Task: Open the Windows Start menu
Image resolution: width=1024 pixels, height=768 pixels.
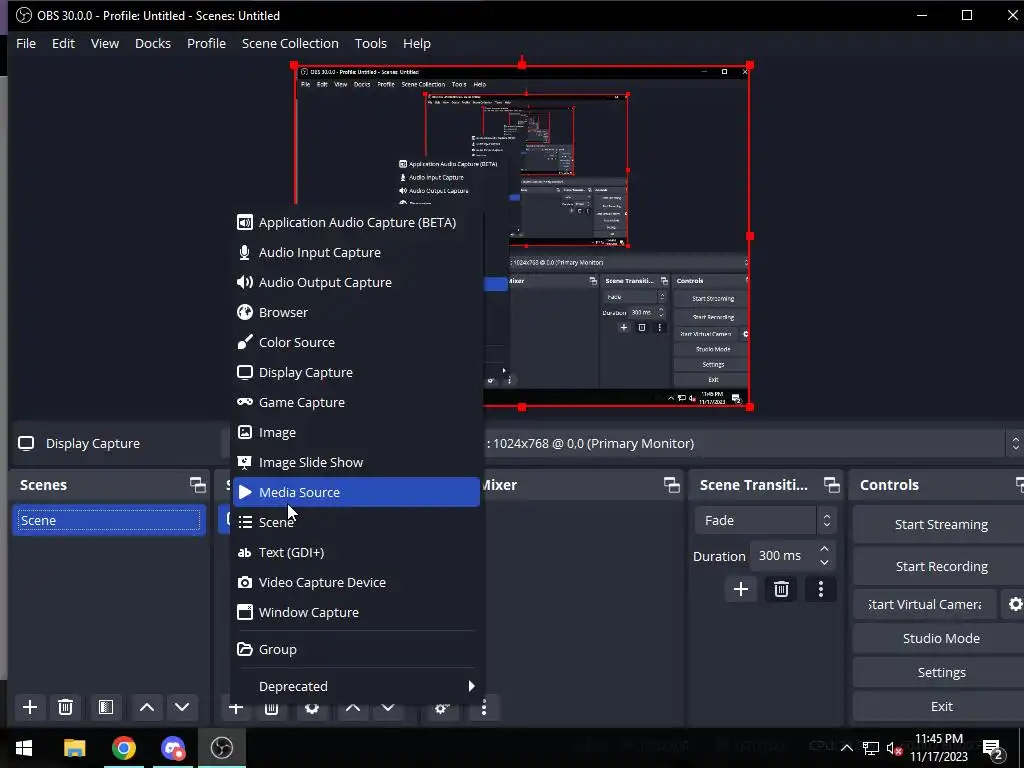Action: point(24,748)
